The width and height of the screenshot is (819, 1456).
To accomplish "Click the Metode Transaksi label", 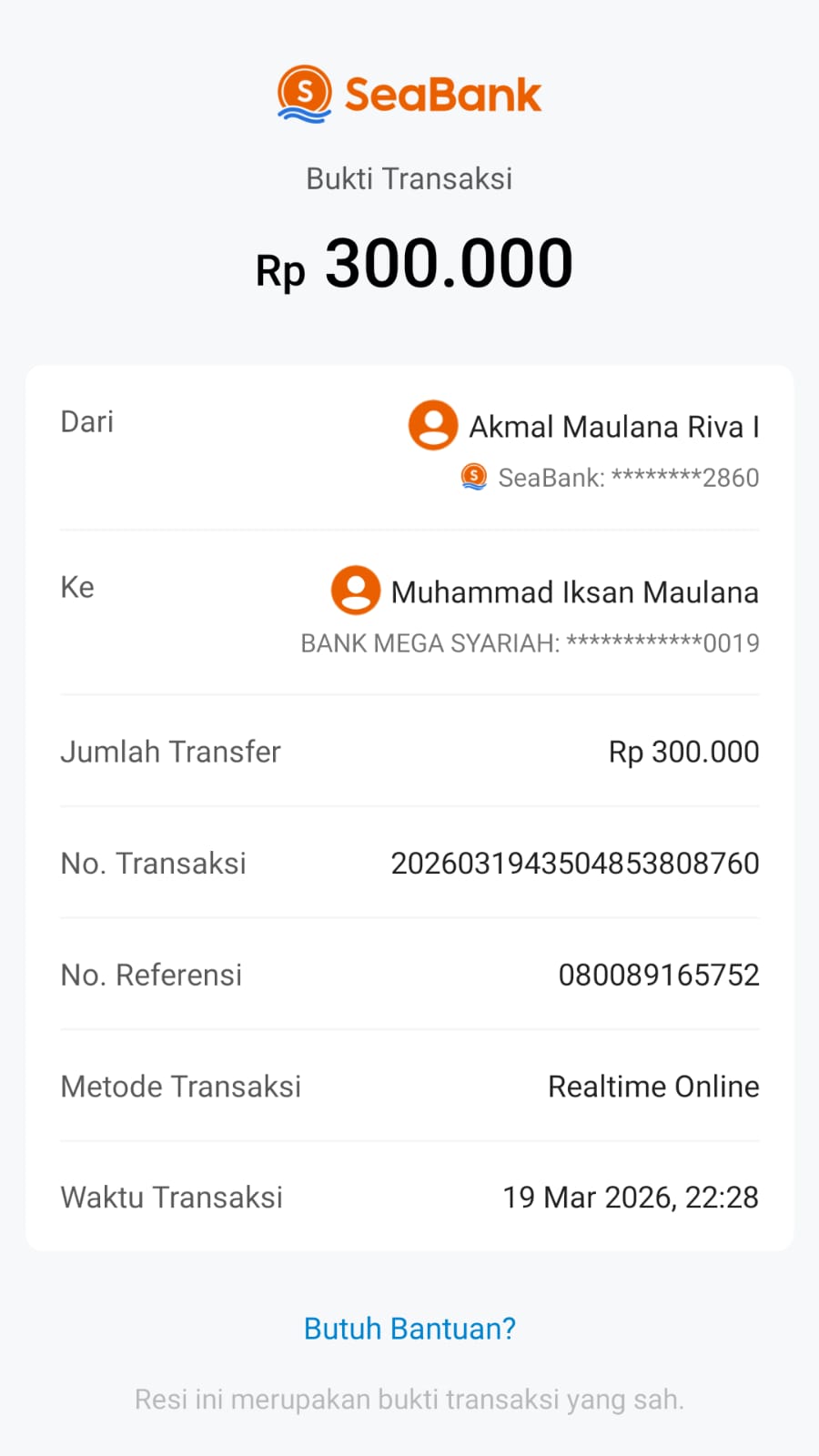I will pos(181,1087).
